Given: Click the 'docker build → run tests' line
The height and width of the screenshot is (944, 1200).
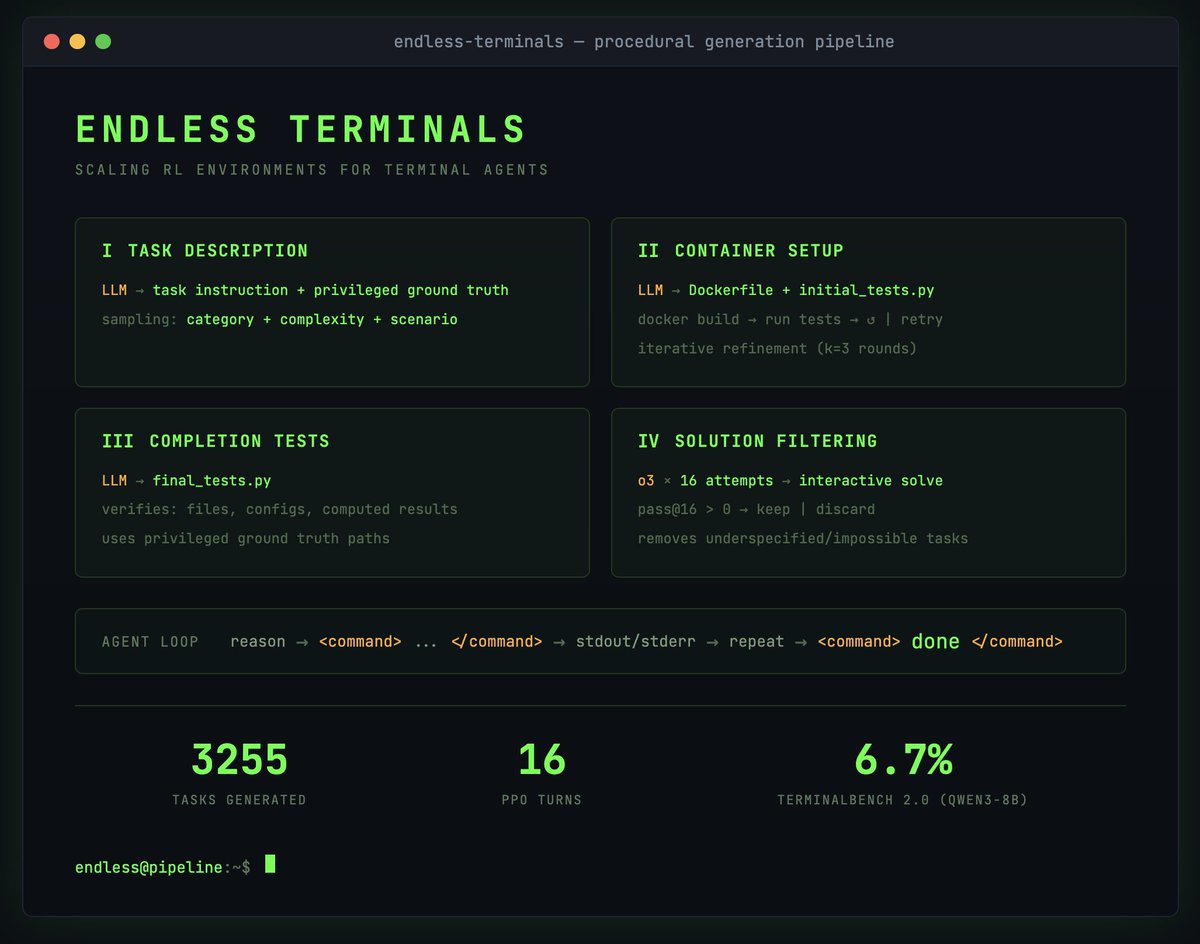Looking at the screenshot, I should (790, 319).
